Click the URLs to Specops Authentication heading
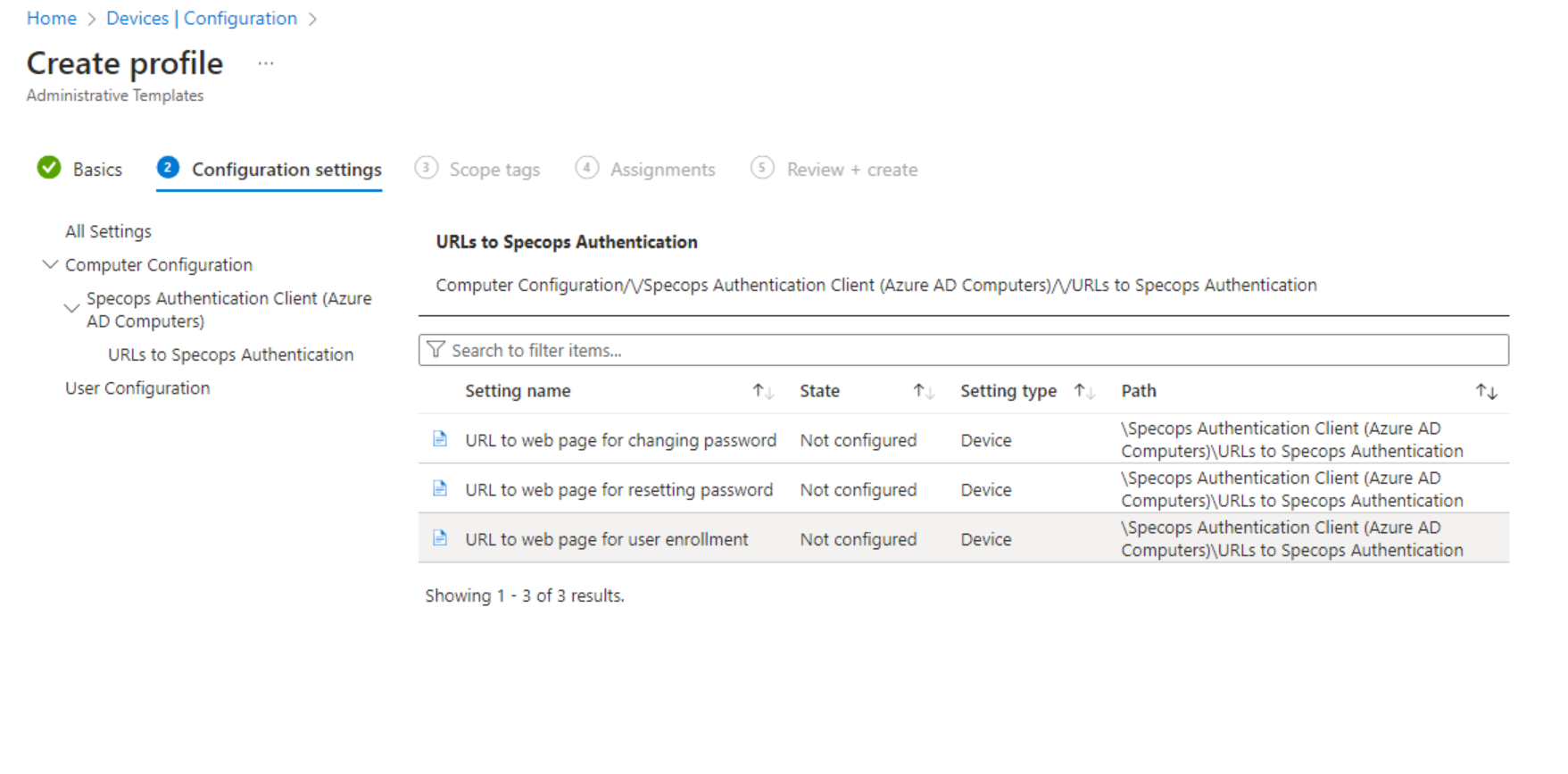Image resolution: width=1568 pixels, height=774 pixels. (x=567, y=242)
